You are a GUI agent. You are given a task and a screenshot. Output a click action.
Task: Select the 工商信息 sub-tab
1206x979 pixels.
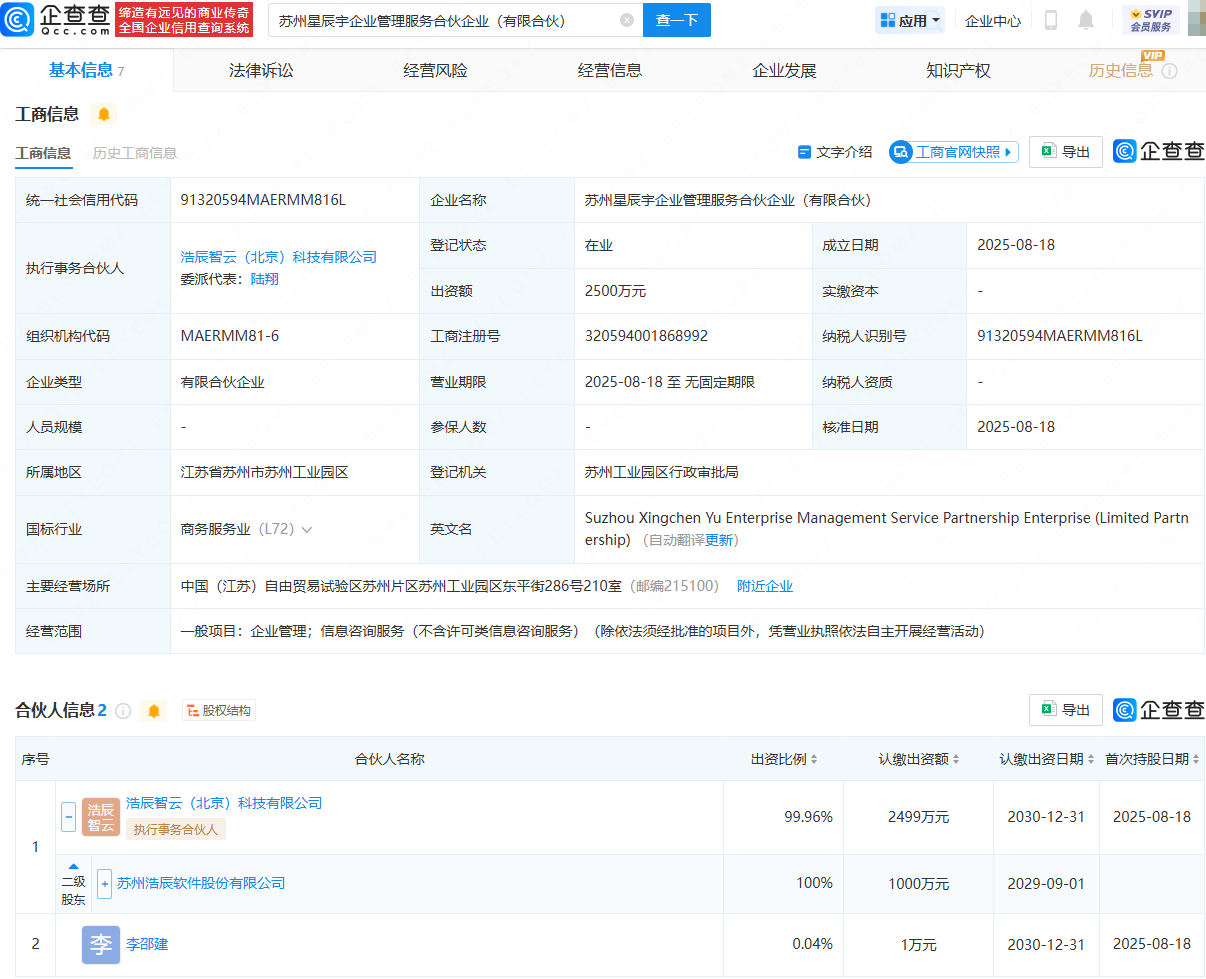43,153
